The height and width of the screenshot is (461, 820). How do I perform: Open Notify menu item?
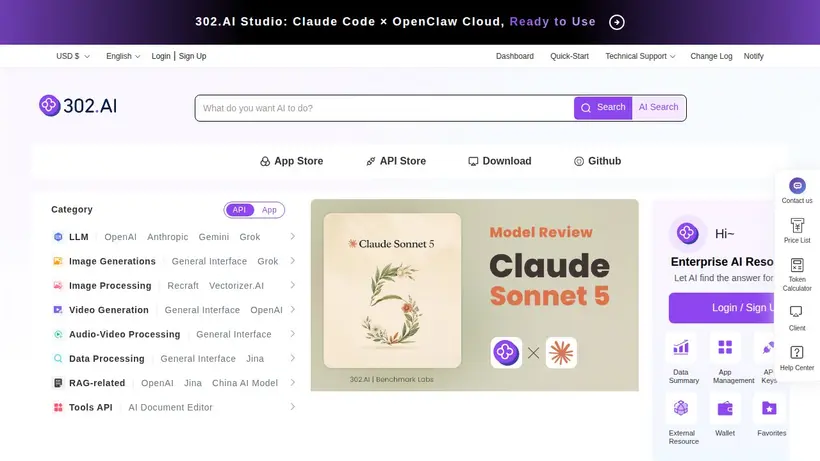(754, 56)
